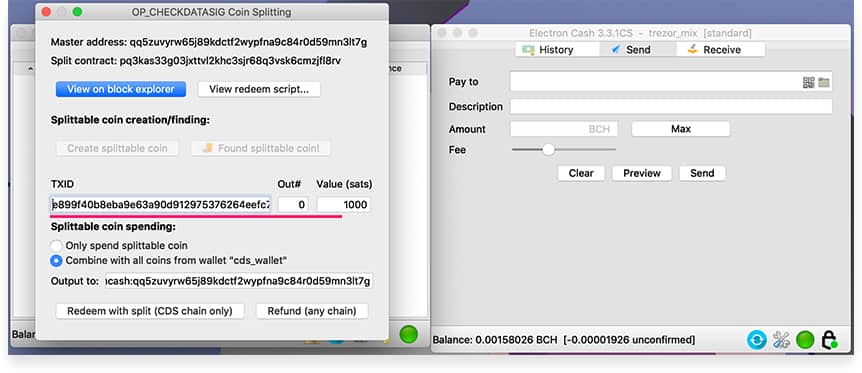The image size is (862, 373).
Task: Click the Preview transaction button
Action: point(642,173)
